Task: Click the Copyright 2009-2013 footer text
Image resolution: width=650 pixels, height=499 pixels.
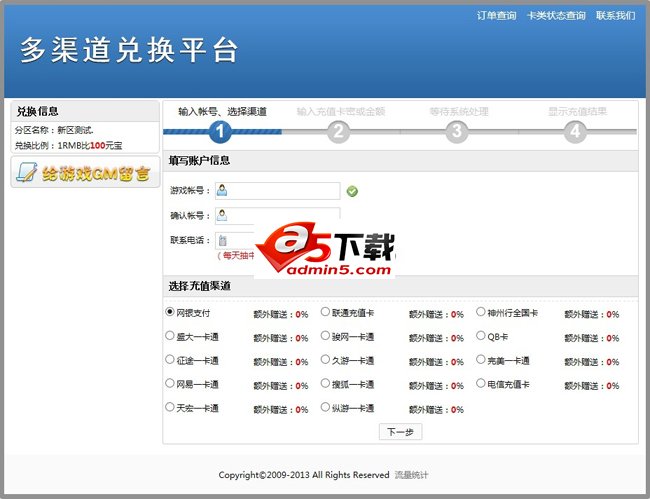Action: 304,475
